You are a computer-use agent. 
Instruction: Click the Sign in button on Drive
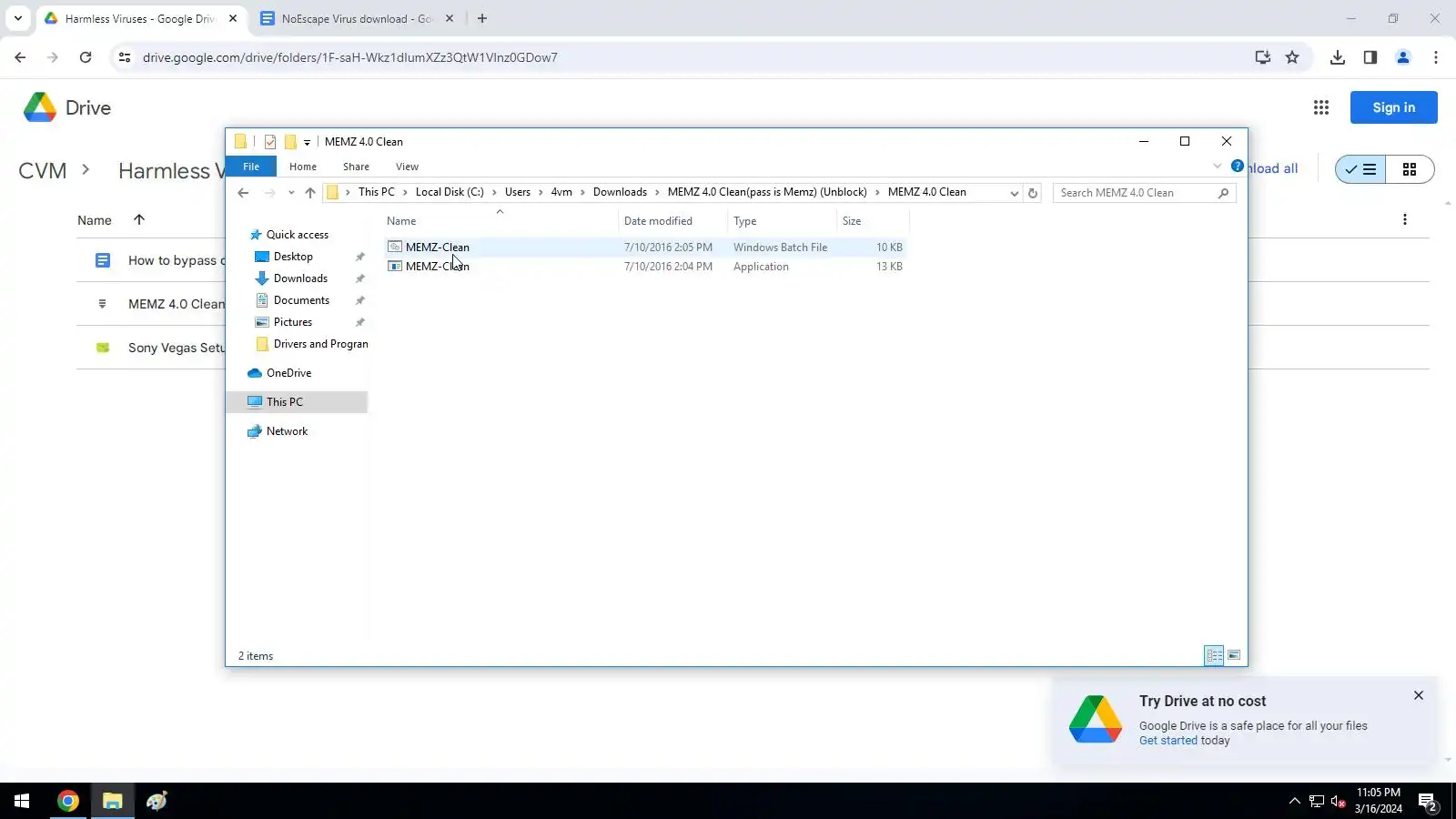[x=1394, y=107]
